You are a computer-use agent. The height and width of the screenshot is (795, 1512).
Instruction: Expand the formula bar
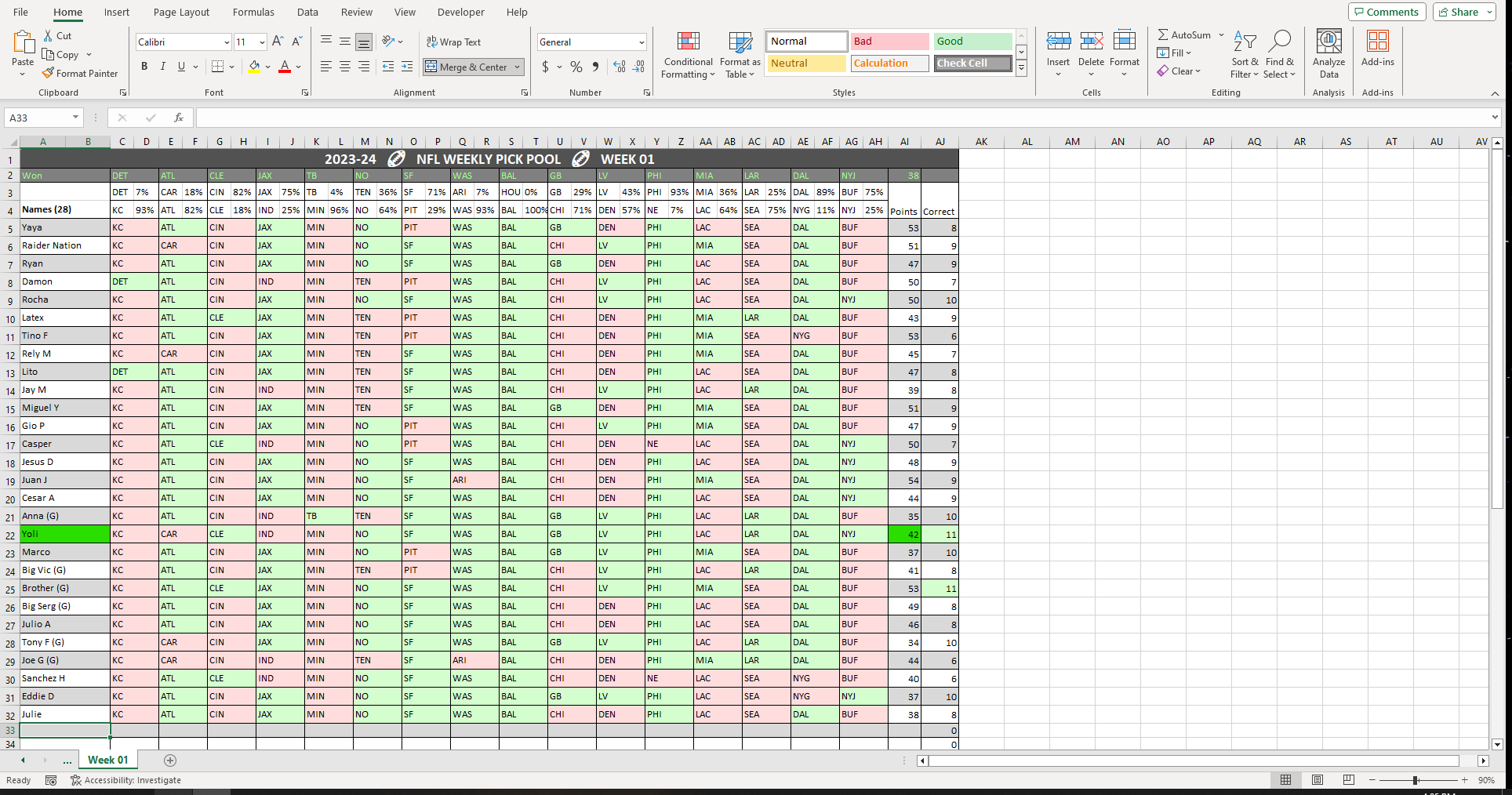1495,118
